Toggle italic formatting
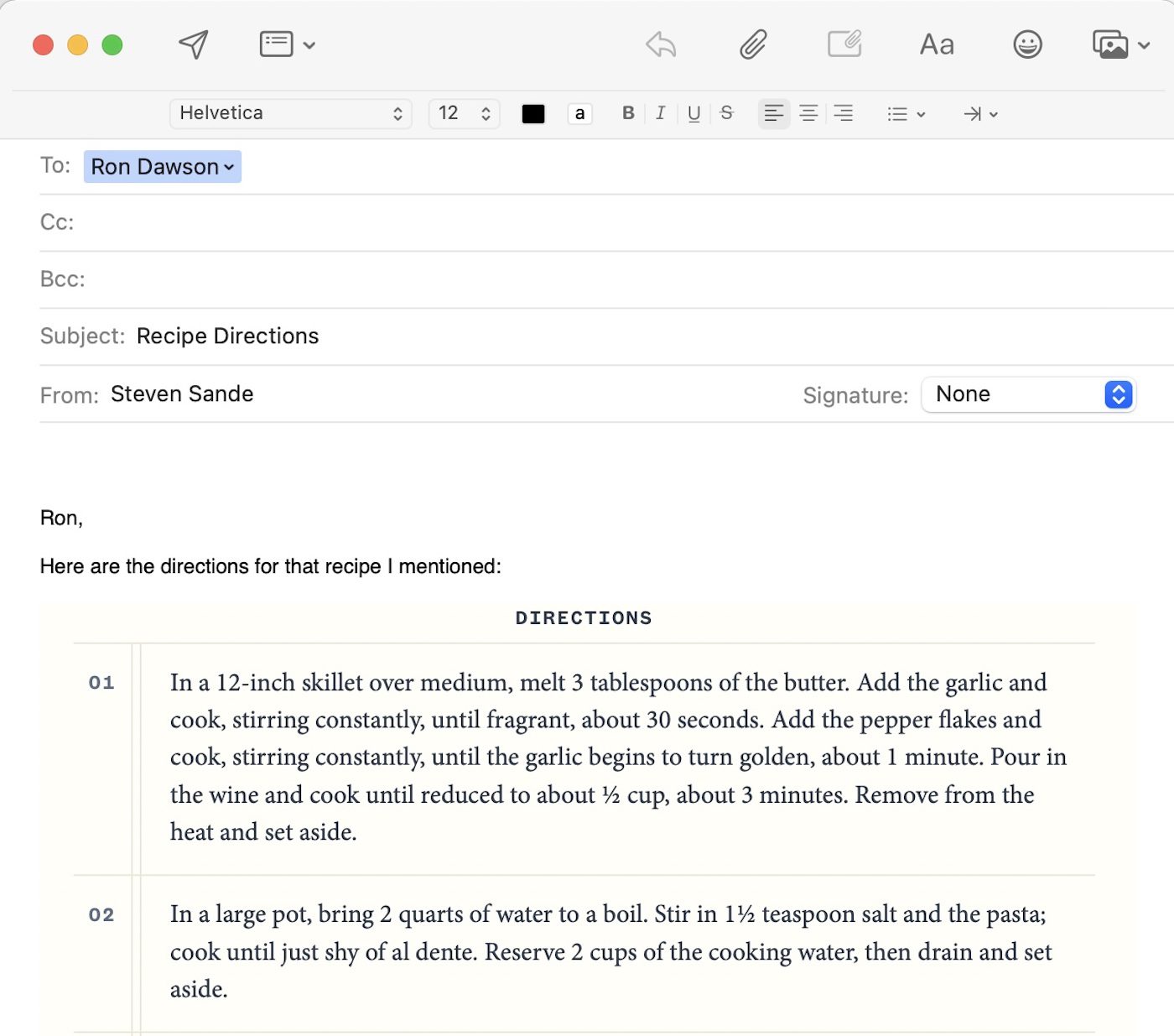 point(661,113)
